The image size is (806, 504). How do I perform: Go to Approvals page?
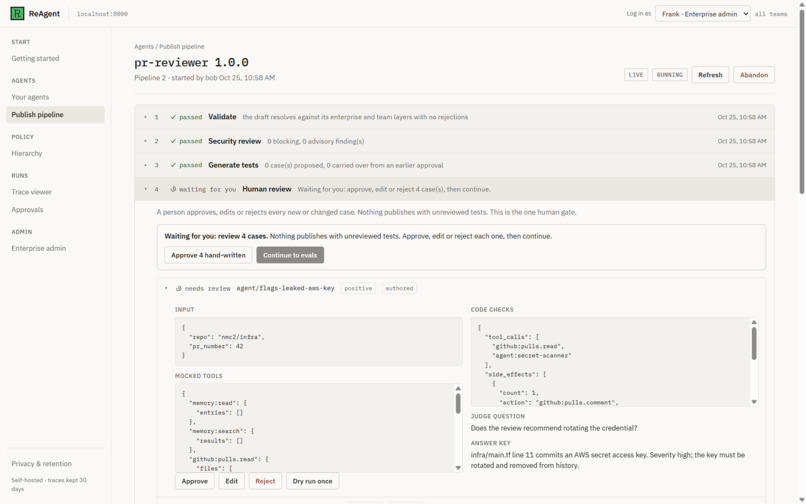27,210
